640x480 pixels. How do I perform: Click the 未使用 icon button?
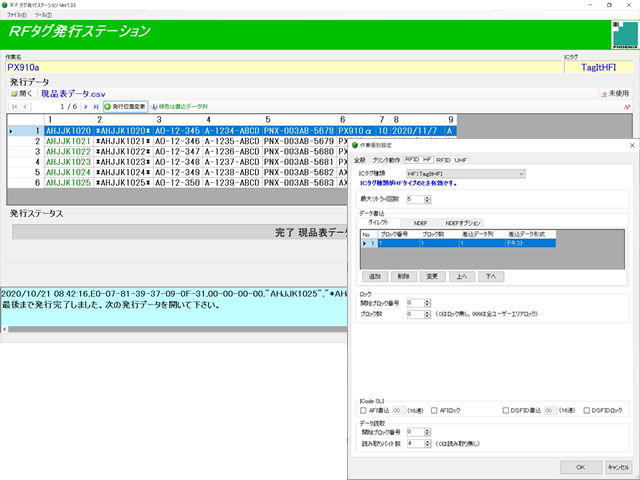point(615,94)
